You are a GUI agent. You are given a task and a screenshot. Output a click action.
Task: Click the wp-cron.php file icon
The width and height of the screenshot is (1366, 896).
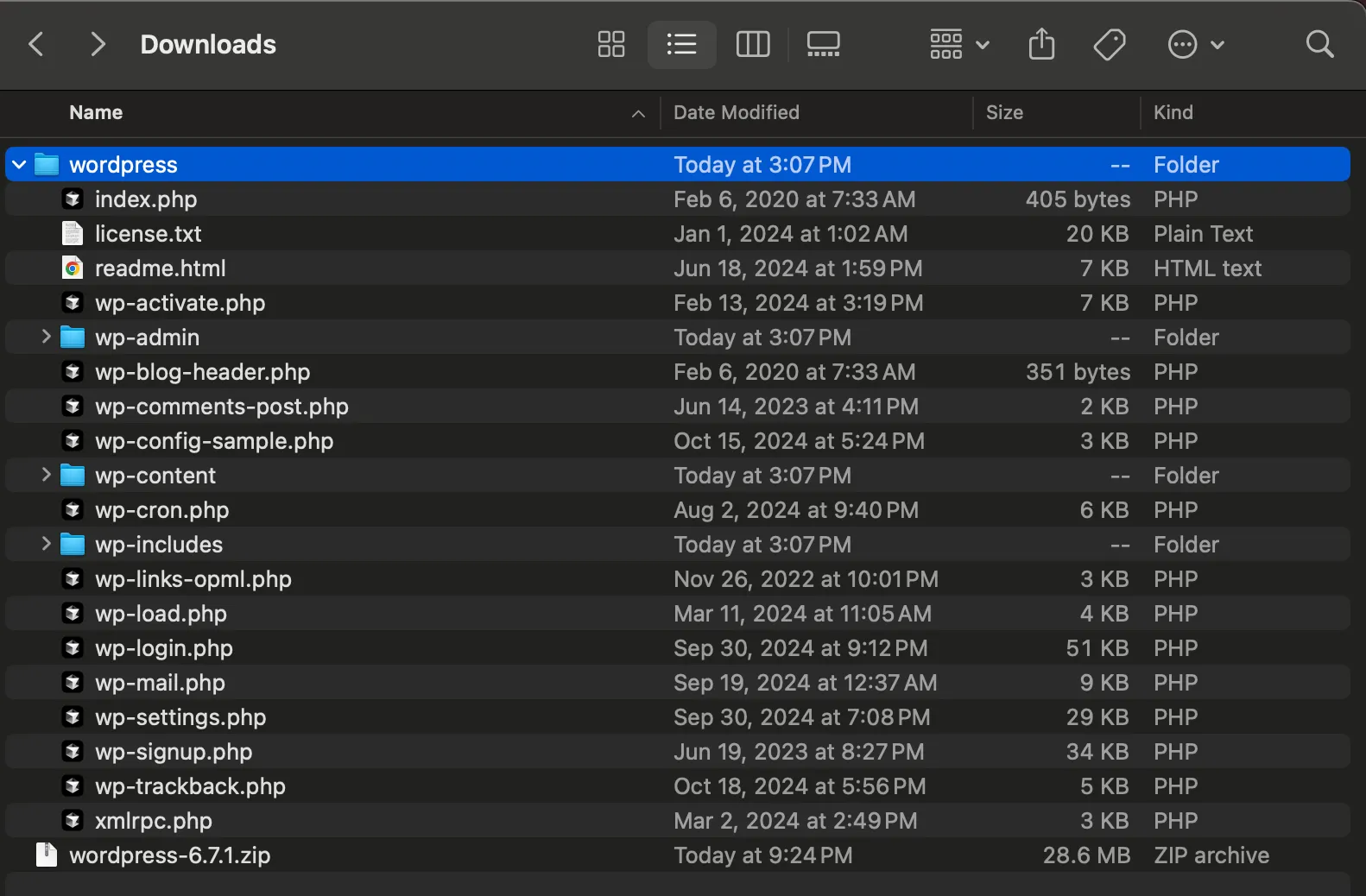(73, 509)
